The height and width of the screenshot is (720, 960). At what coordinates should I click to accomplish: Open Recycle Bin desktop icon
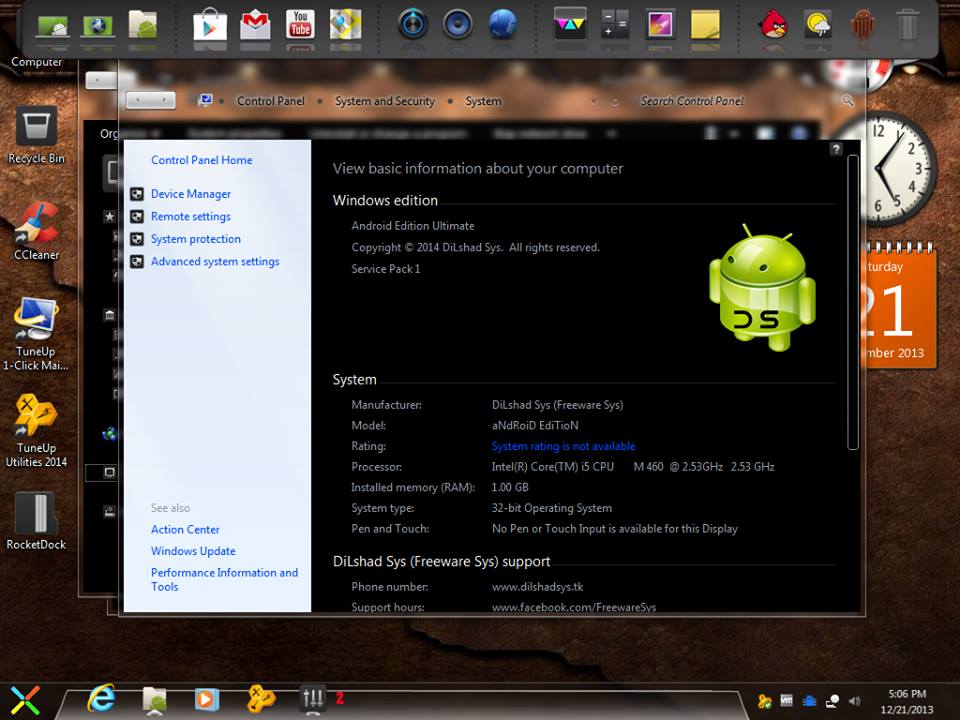(x=36, y=135)
